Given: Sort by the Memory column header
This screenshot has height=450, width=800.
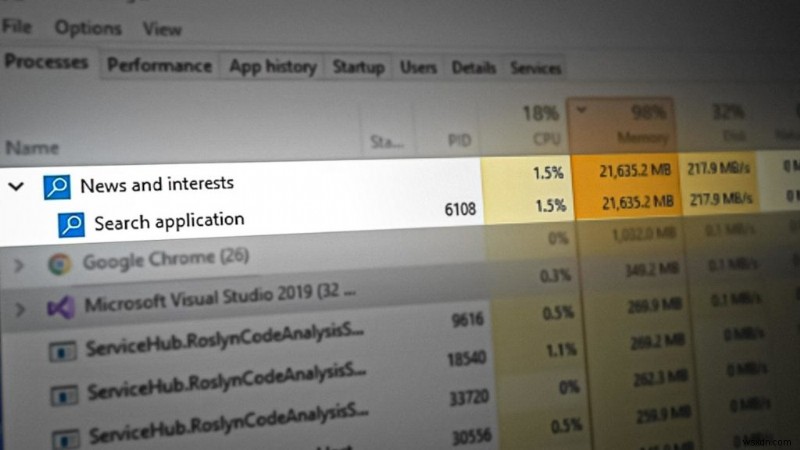Looking at the screenshot, I should (642, 137).
